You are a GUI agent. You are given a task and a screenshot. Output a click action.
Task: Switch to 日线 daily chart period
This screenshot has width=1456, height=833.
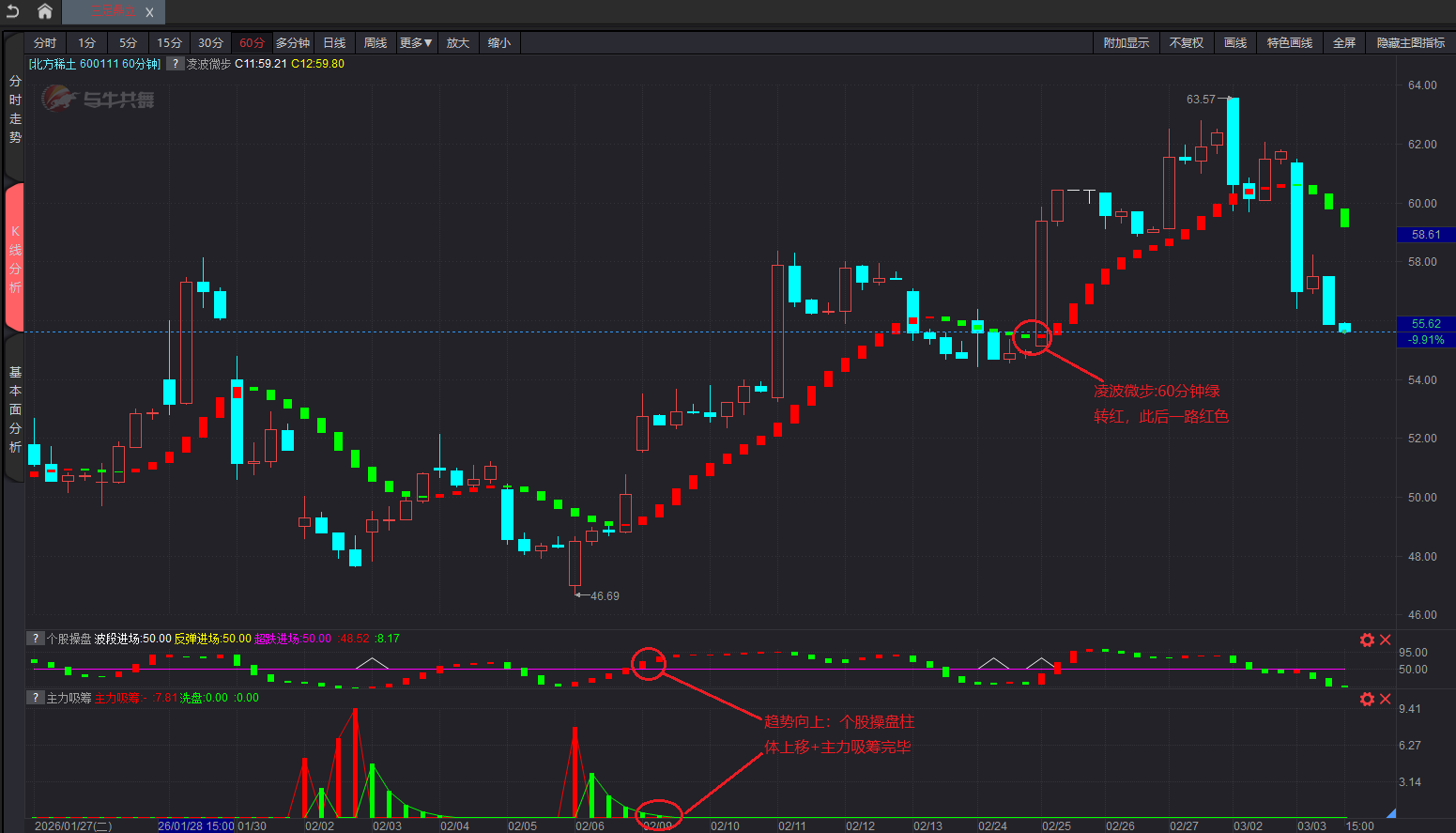(334, 43)
